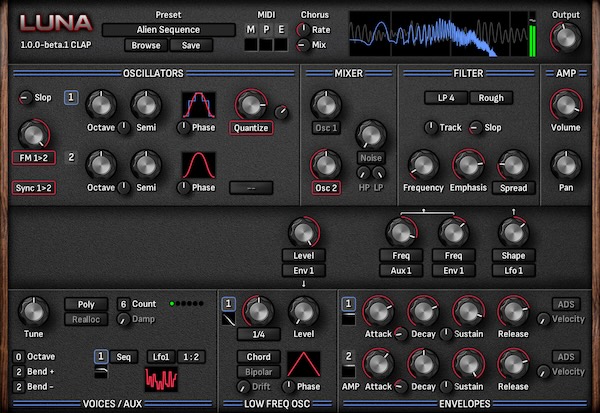The height and width of the screenshot is (413, 600).
Task: Open the LFO Chord mode dropdown
Action: pos(259,357)
